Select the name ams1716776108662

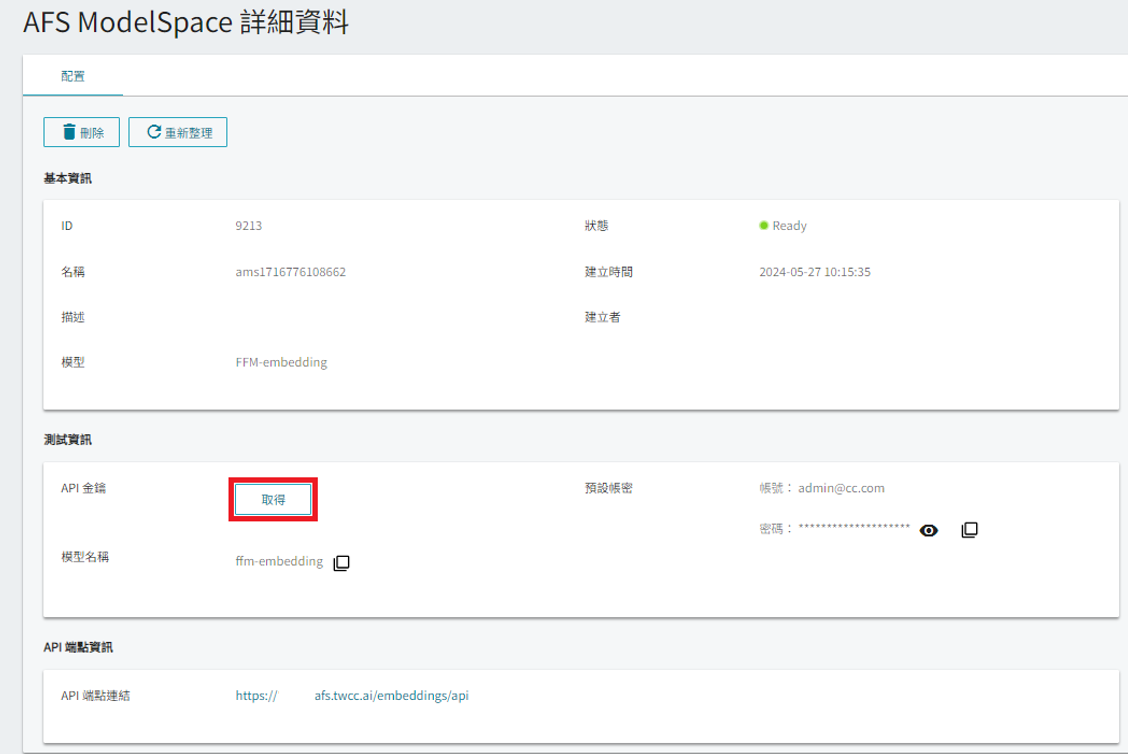coord(291,272)
